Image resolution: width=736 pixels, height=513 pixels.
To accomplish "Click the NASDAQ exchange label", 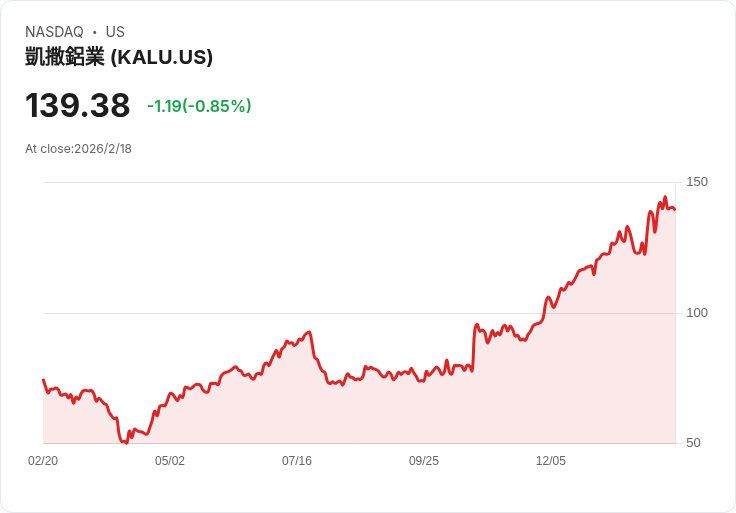I will coord(54,32).
